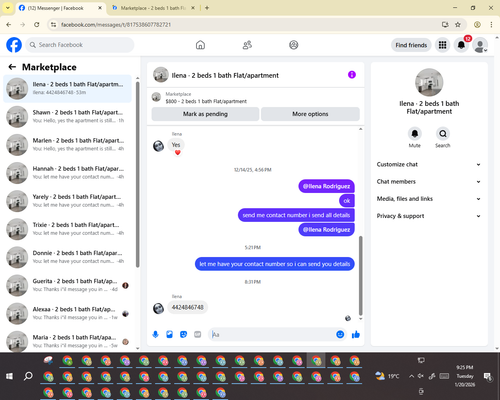Open the notifications bell with 12 badge
This screenshot has width=500, height=400.
[x=461, y=45]
